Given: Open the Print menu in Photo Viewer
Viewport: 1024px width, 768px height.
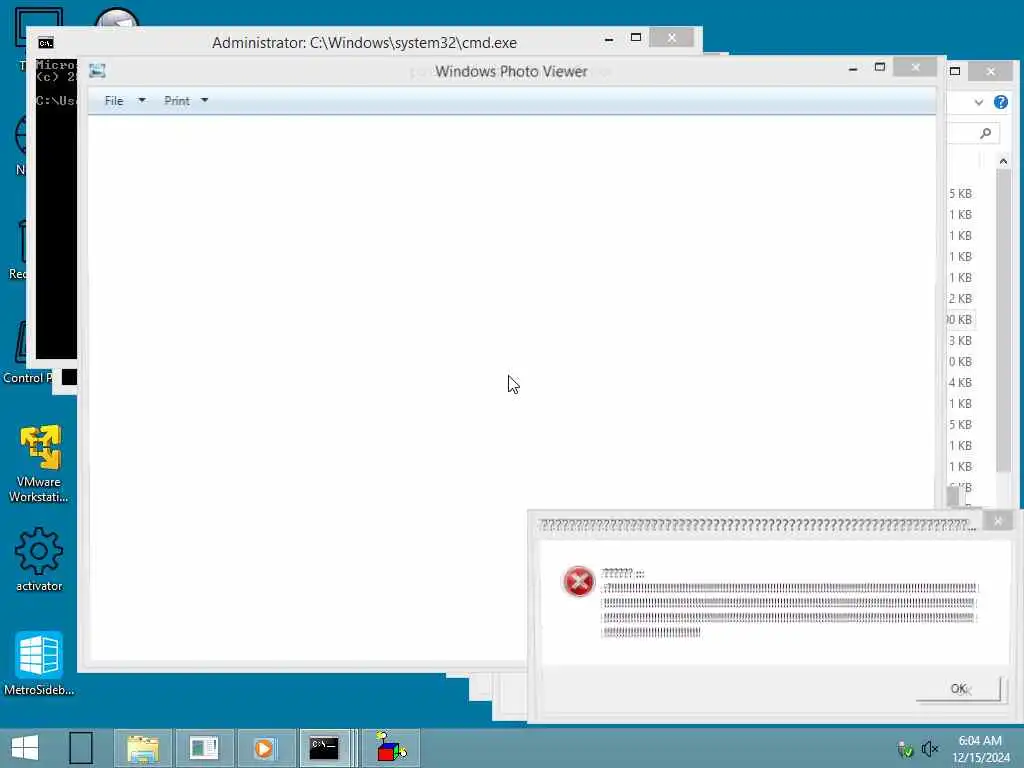Looking at the screenshot, I should point(176,101).
